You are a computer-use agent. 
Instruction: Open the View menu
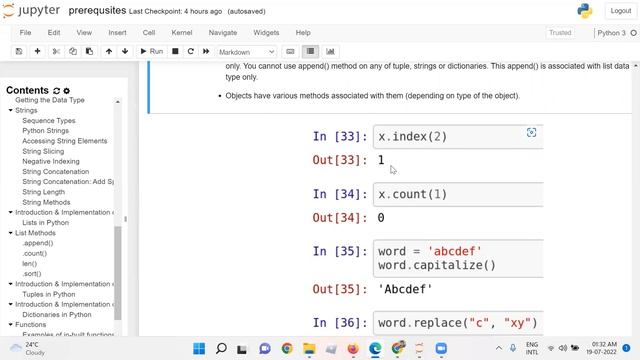click(84, 33)
